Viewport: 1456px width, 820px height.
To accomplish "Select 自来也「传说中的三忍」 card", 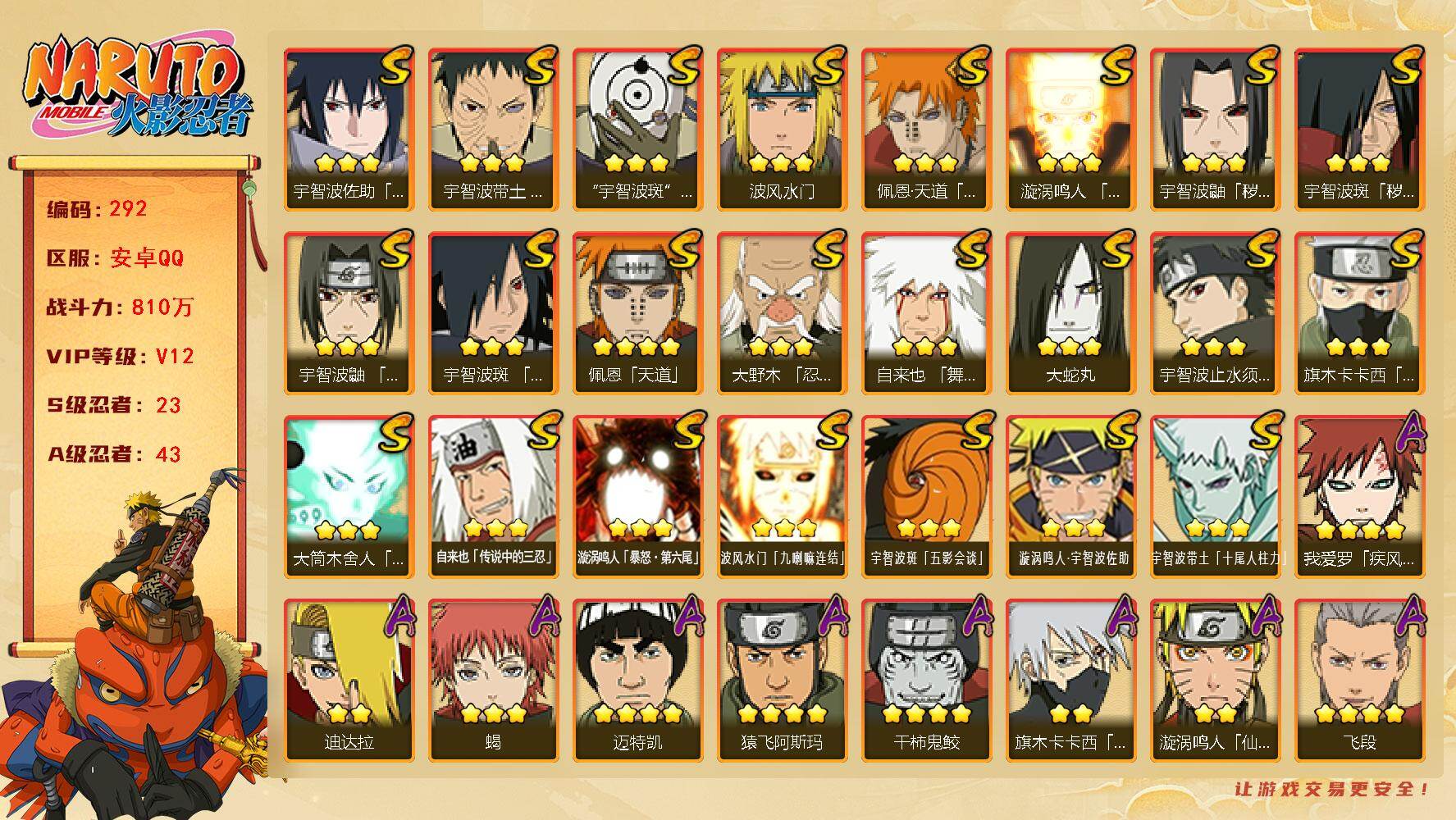I will (493, 497).
